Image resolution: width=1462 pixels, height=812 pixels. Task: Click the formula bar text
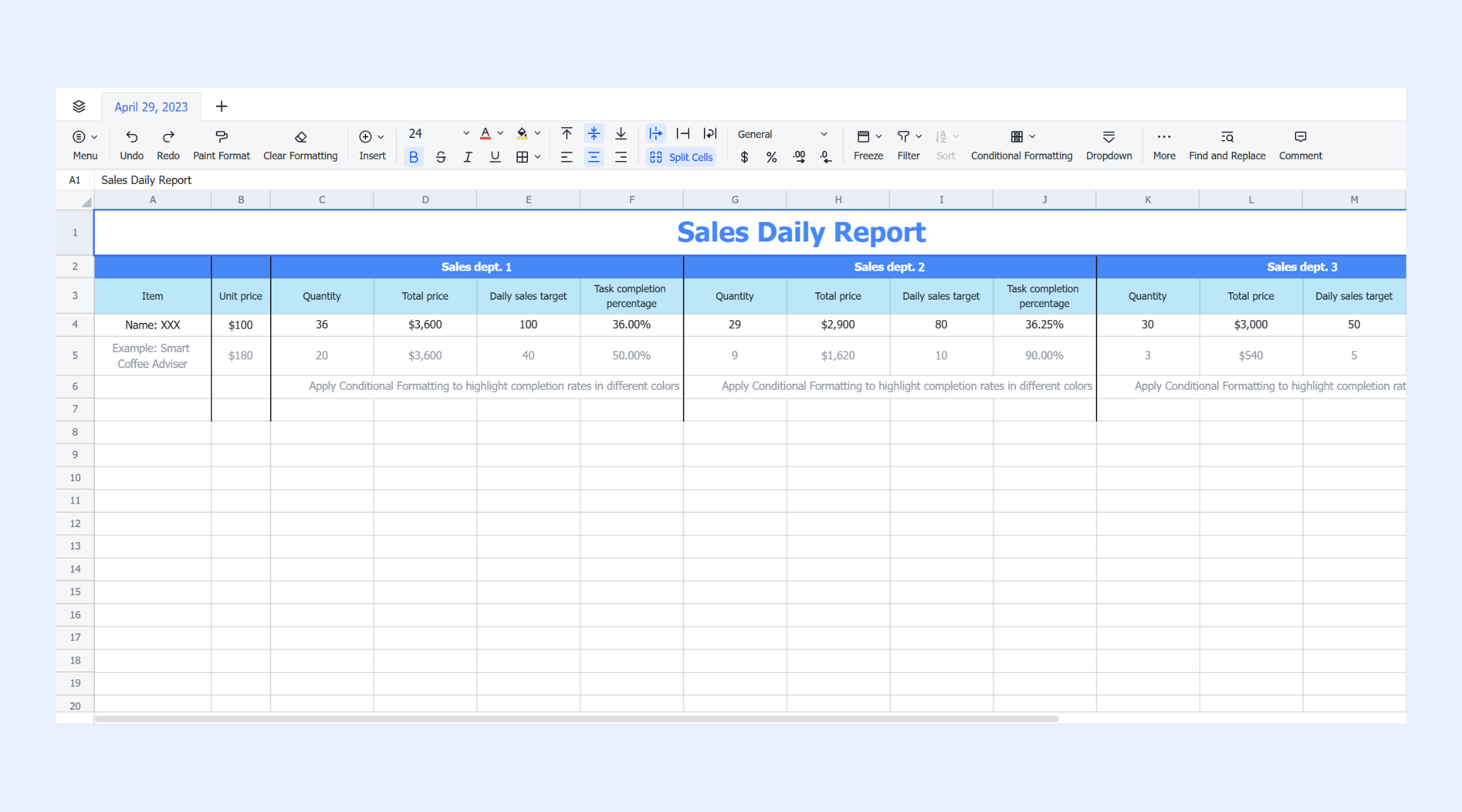click(146, 180)
